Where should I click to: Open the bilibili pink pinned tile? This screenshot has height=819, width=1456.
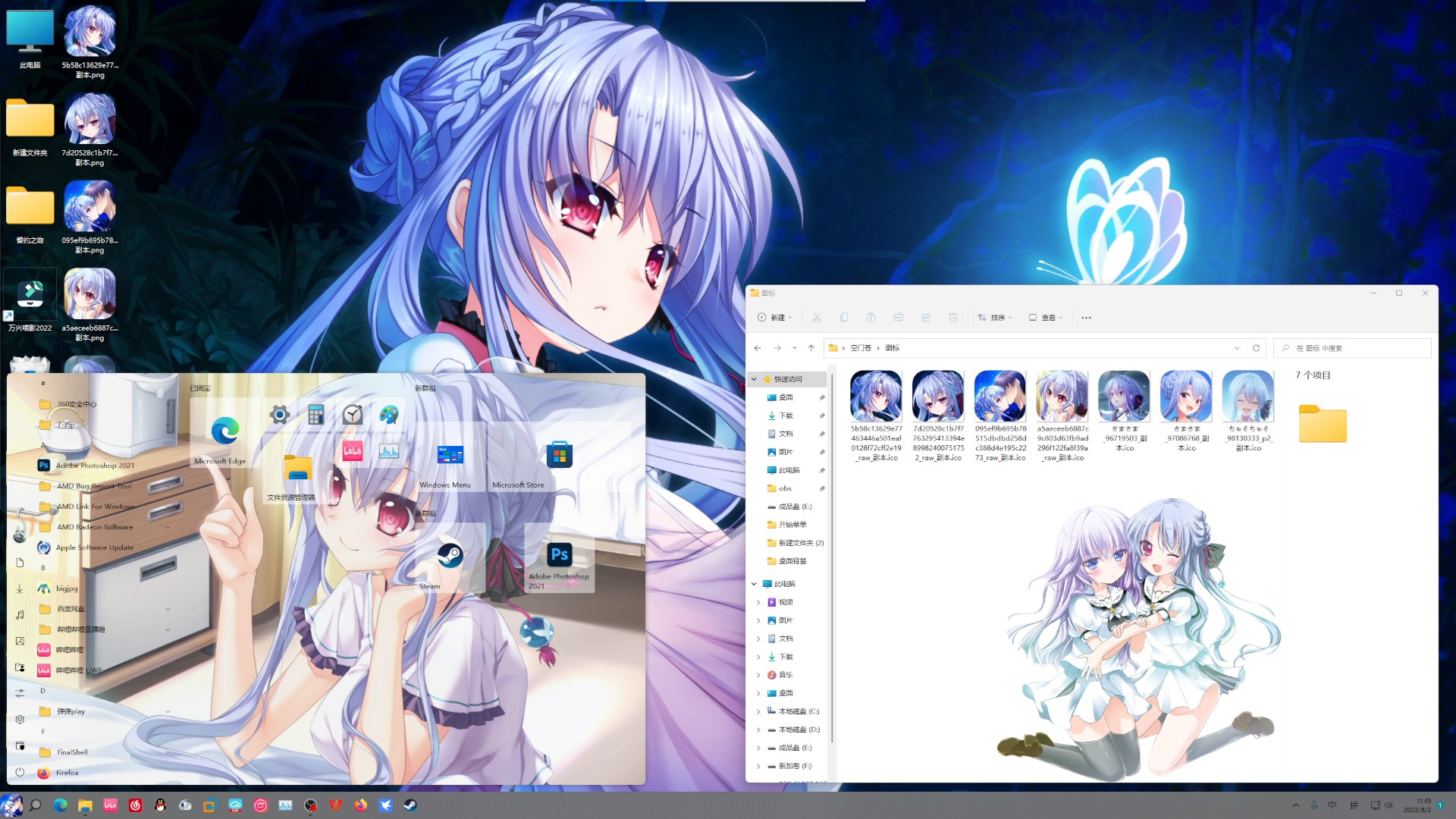pyautogui.click(x=353, y=452)
